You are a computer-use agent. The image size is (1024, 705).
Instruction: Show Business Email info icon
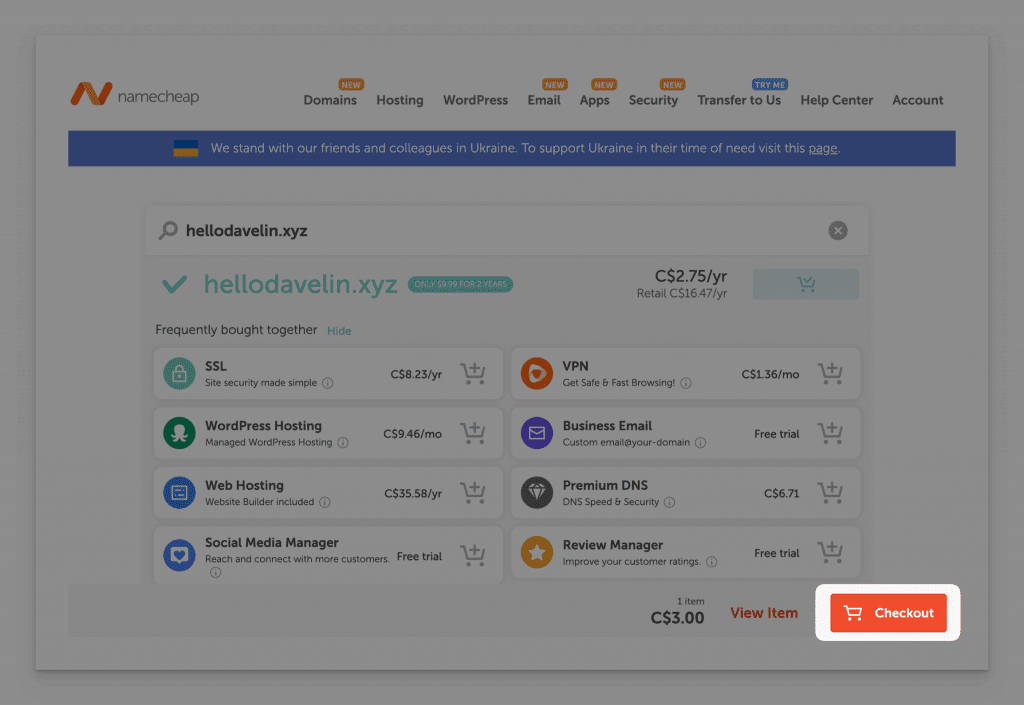tap(700, 443)
